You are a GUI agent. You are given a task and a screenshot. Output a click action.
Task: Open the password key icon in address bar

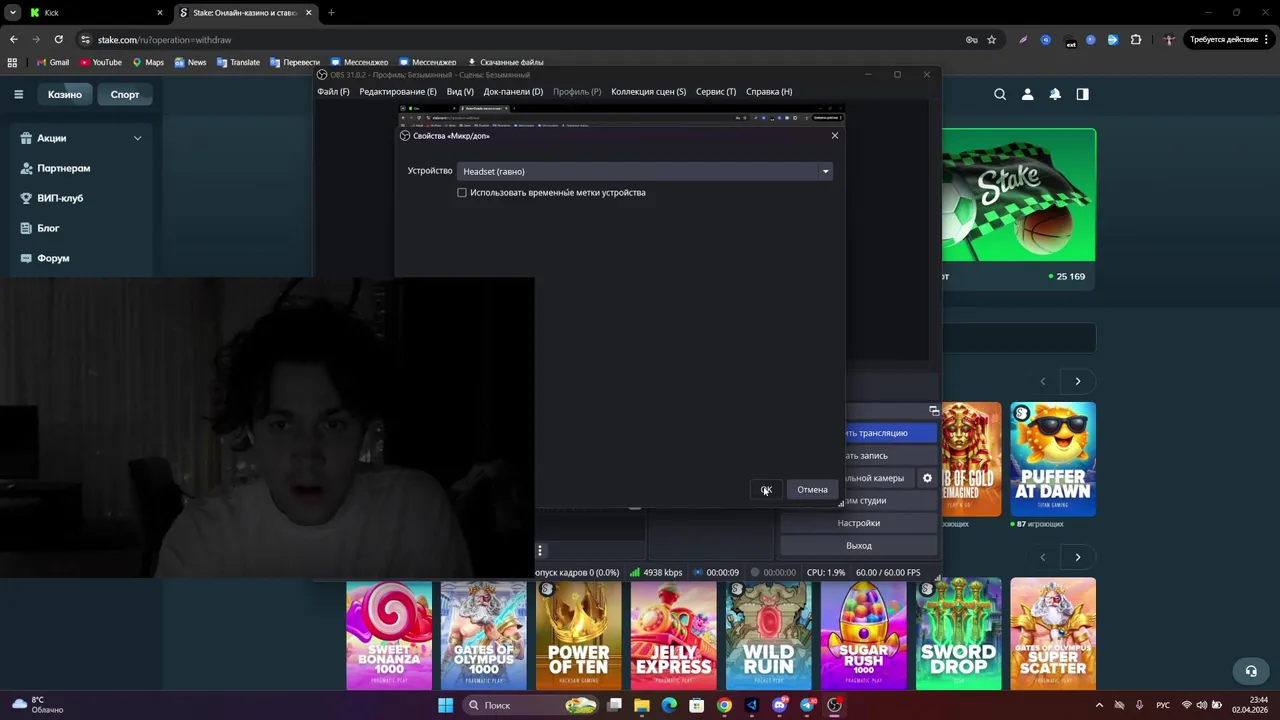(971, 40)
